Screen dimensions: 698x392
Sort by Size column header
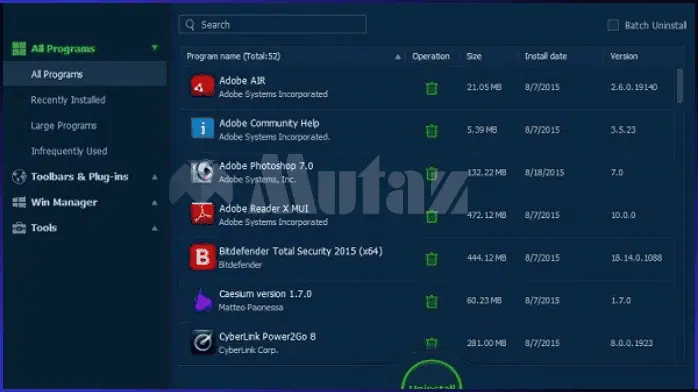(x=474, y=57)
